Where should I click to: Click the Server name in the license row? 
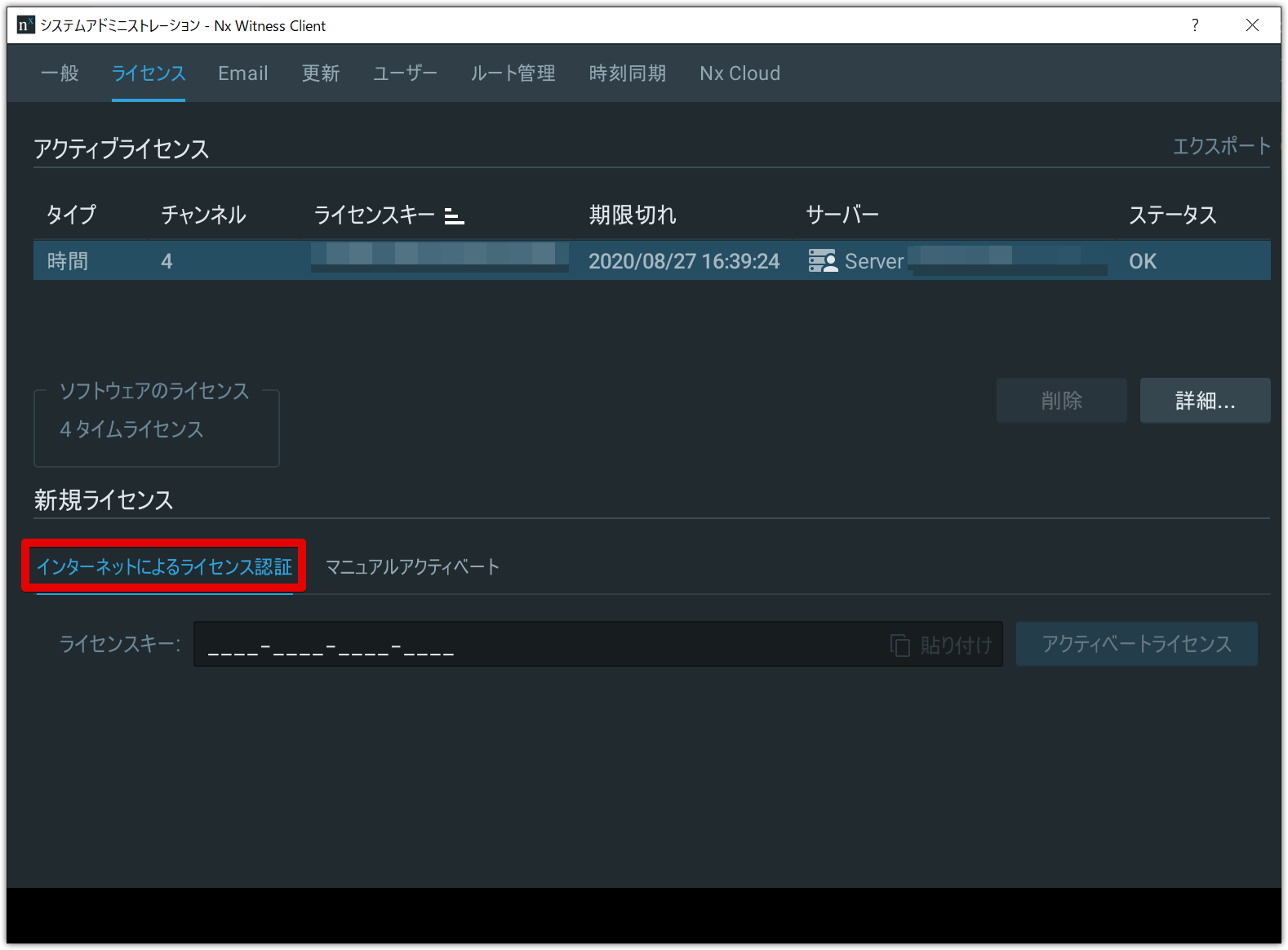tap(874, 261)
